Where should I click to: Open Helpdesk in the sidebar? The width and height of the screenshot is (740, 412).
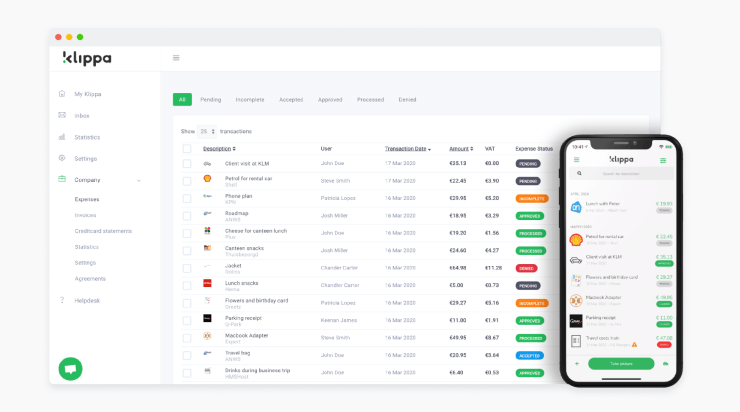pyautogui.click(x=87, y=300)
